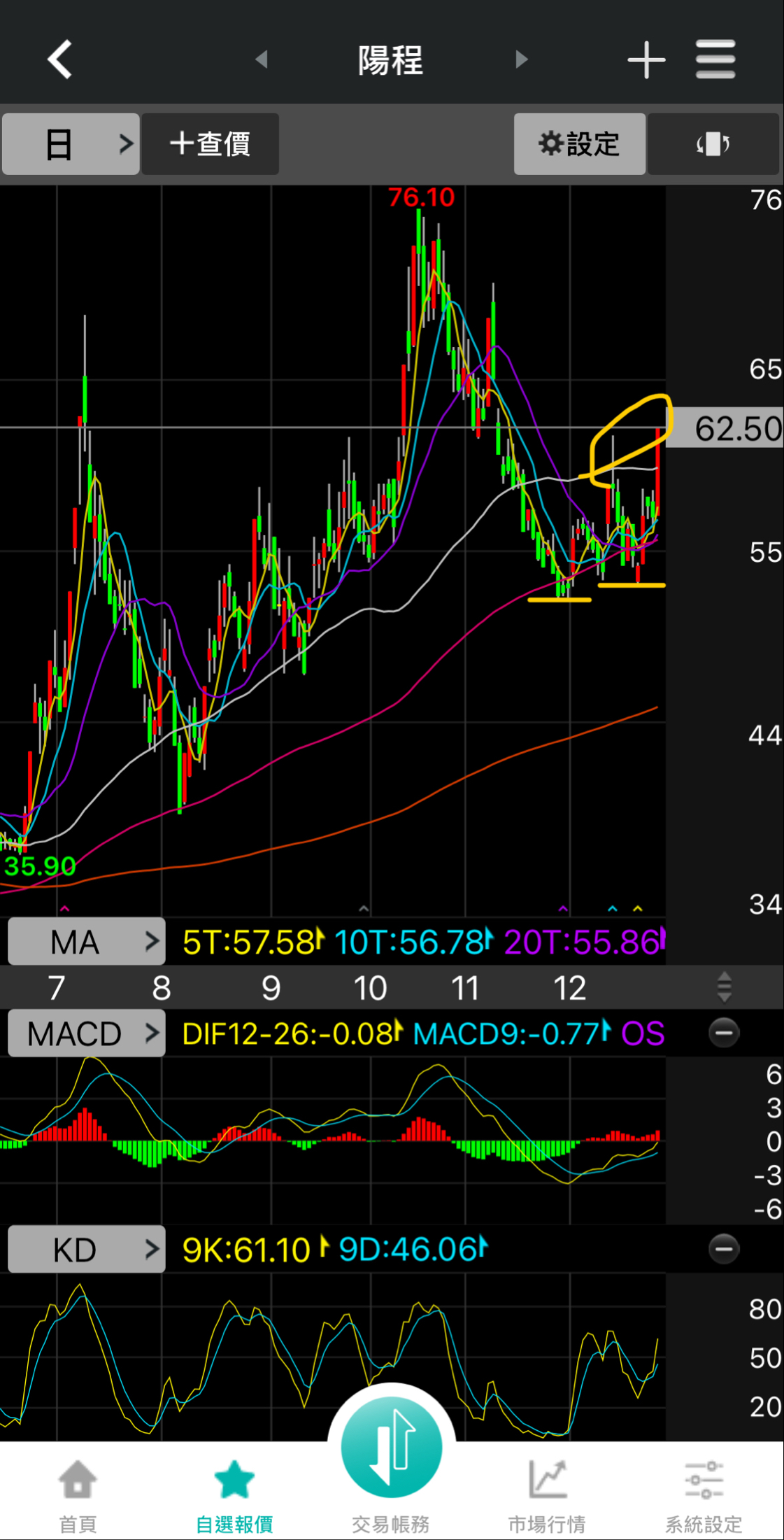
Task: Open the hamburger menu icon
Action: [715, 59]
